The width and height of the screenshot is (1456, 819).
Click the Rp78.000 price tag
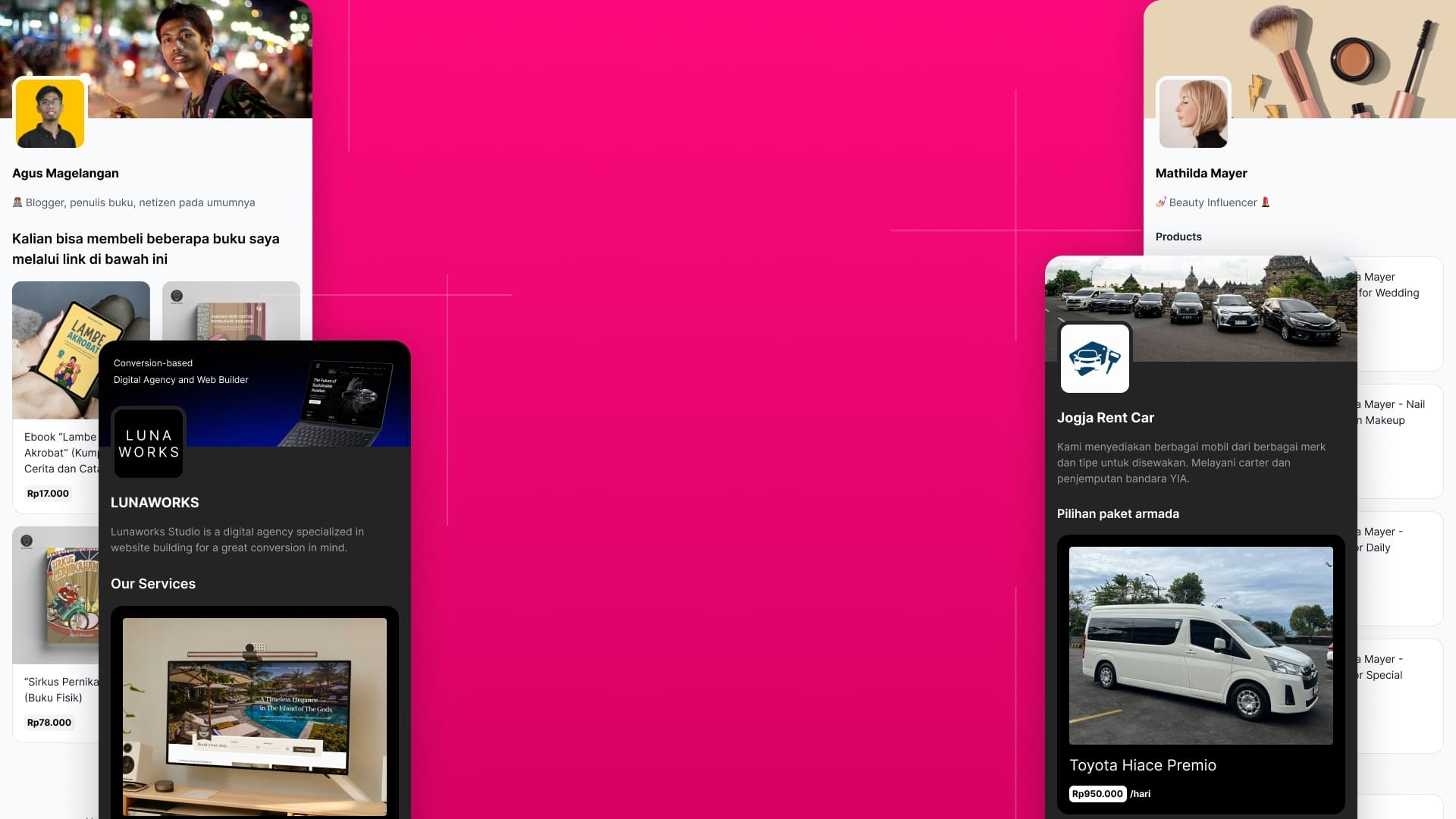tap(49, 723)
